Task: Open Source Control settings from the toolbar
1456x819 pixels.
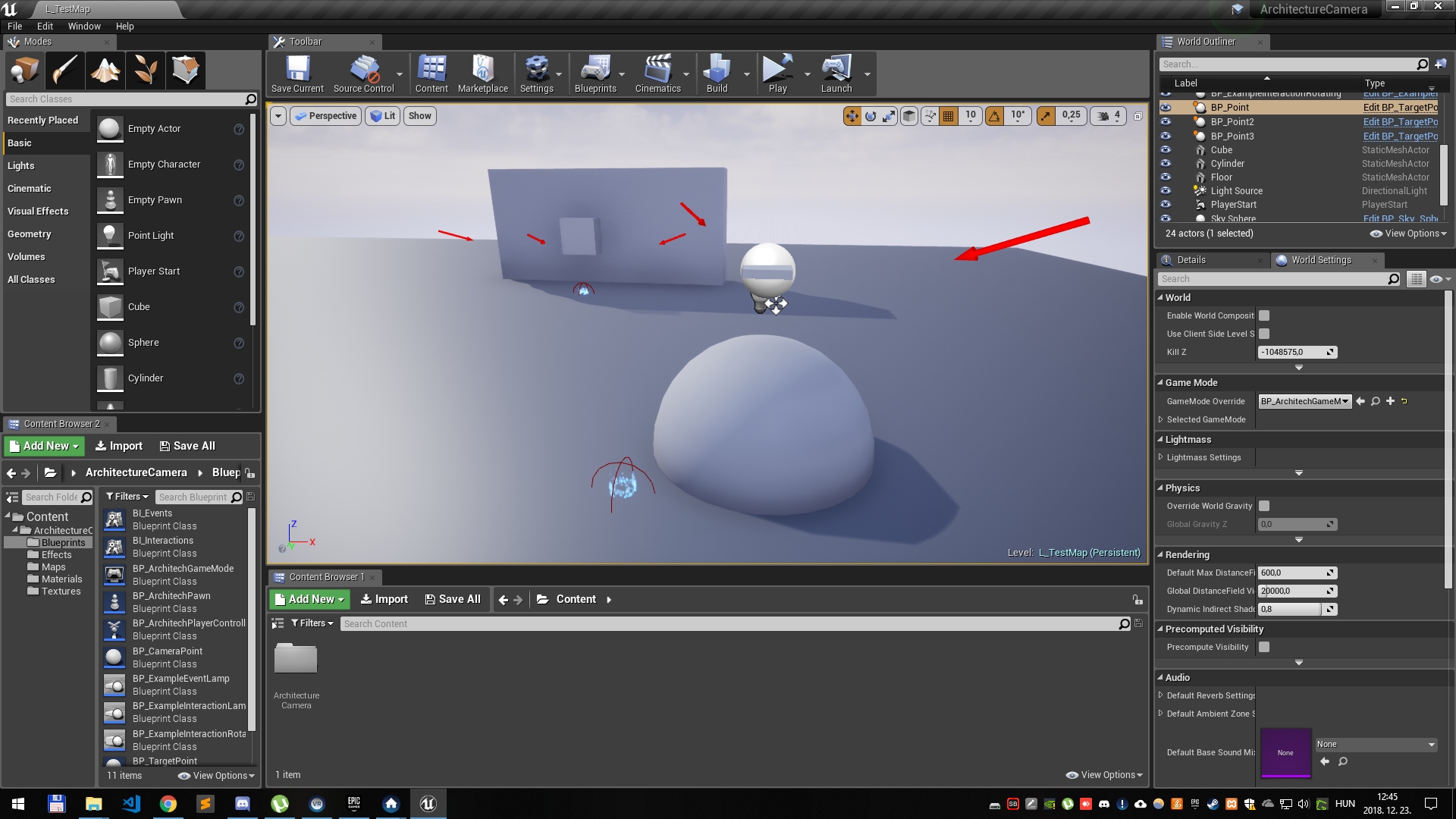Action: 364,72
